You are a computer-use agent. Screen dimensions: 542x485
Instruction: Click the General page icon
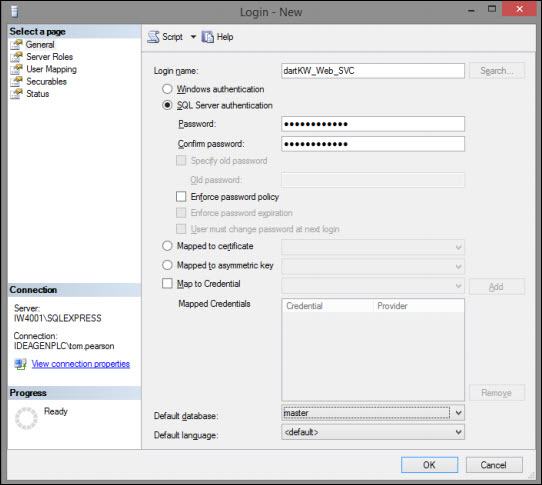tap(16, 45)
